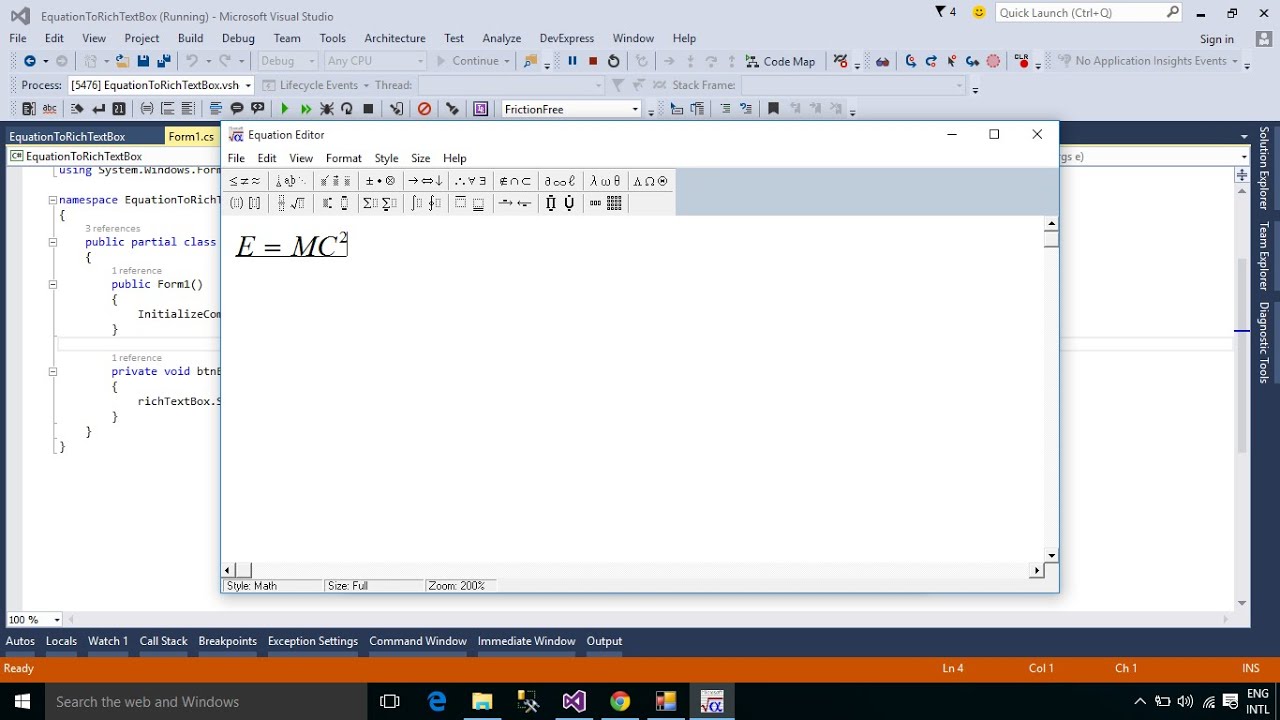Open relational symbols palette in Equation Editor

245,181
